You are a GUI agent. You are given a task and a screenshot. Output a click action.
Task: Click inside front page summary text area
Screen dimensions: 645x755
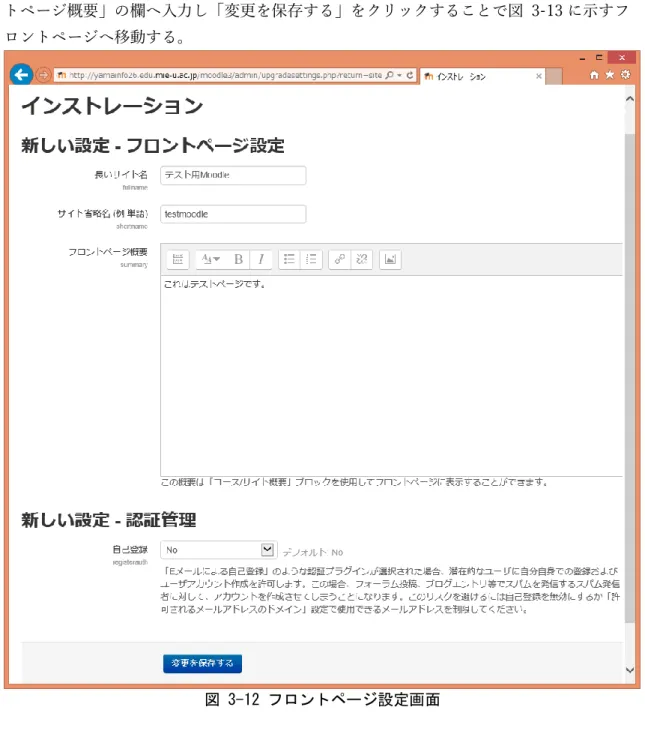click(x=391, y=376)
